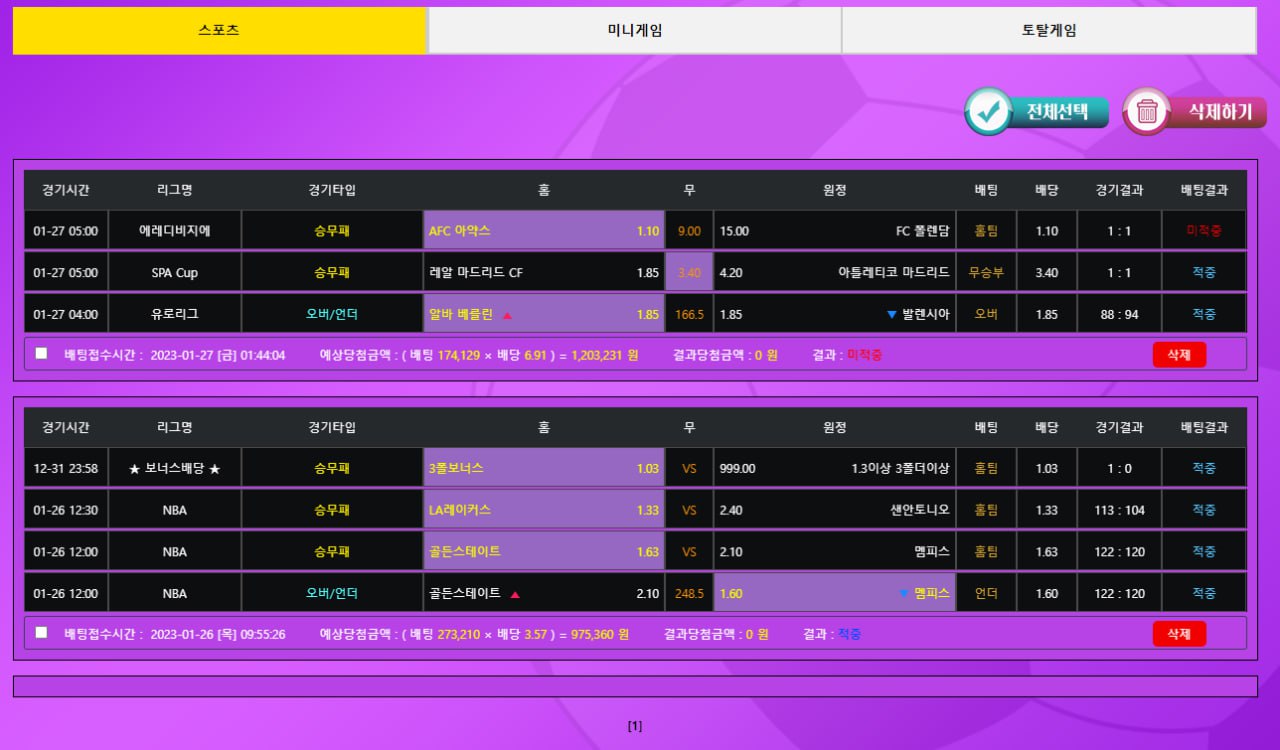The height and width of the screenshot is (750, 1280).
Task: Tick checkbox for 2023-01-26 betting slip
Action: (x=41, y=632)
